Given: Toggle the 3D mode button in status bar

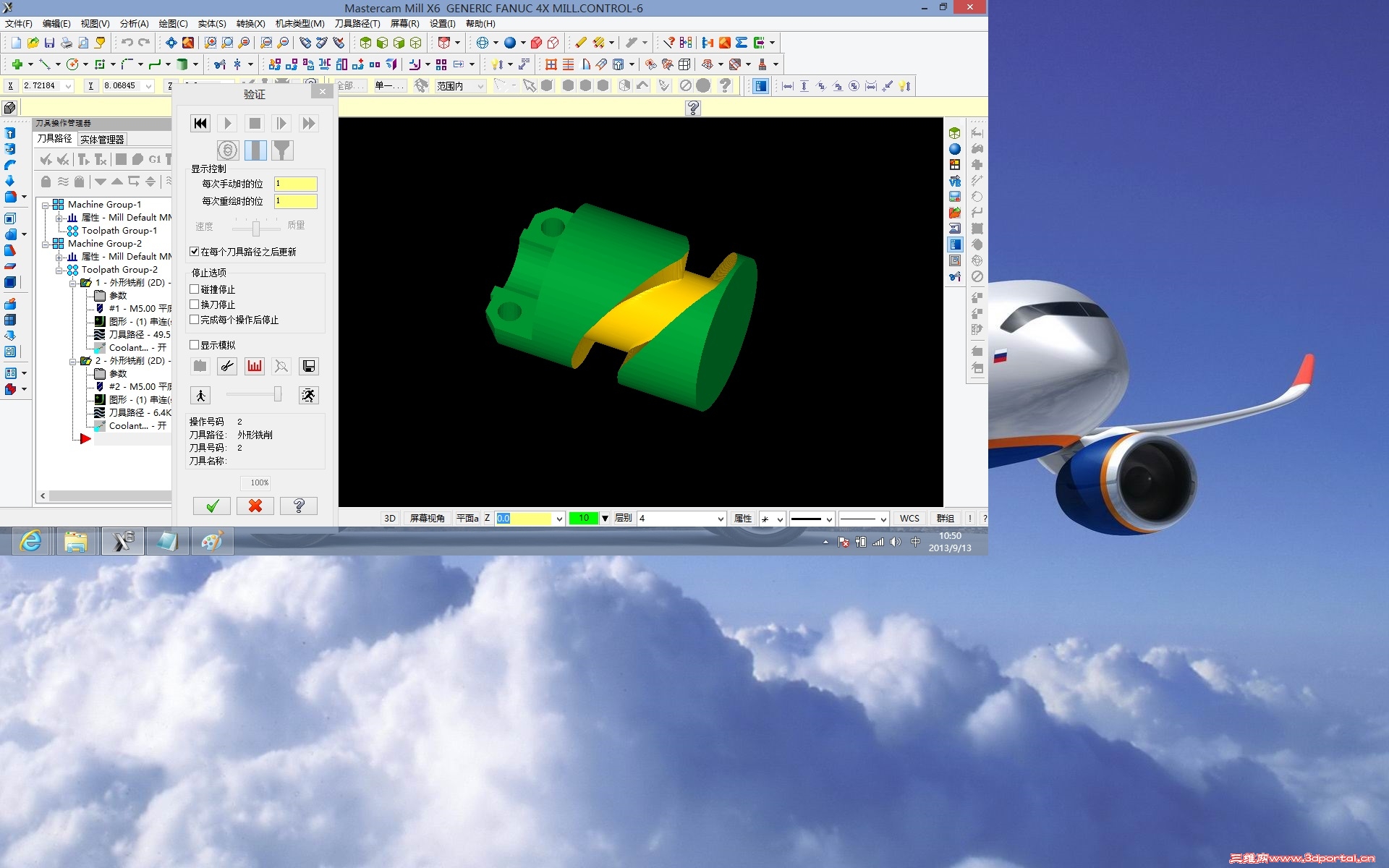Looking at the screenshot, I should [x=390, y=519].
